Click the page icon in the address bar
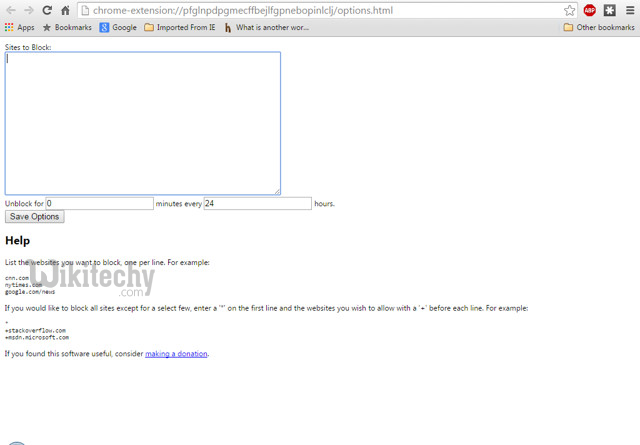The height and width of the screenshot is (445, 640). (x=85, y=11)
